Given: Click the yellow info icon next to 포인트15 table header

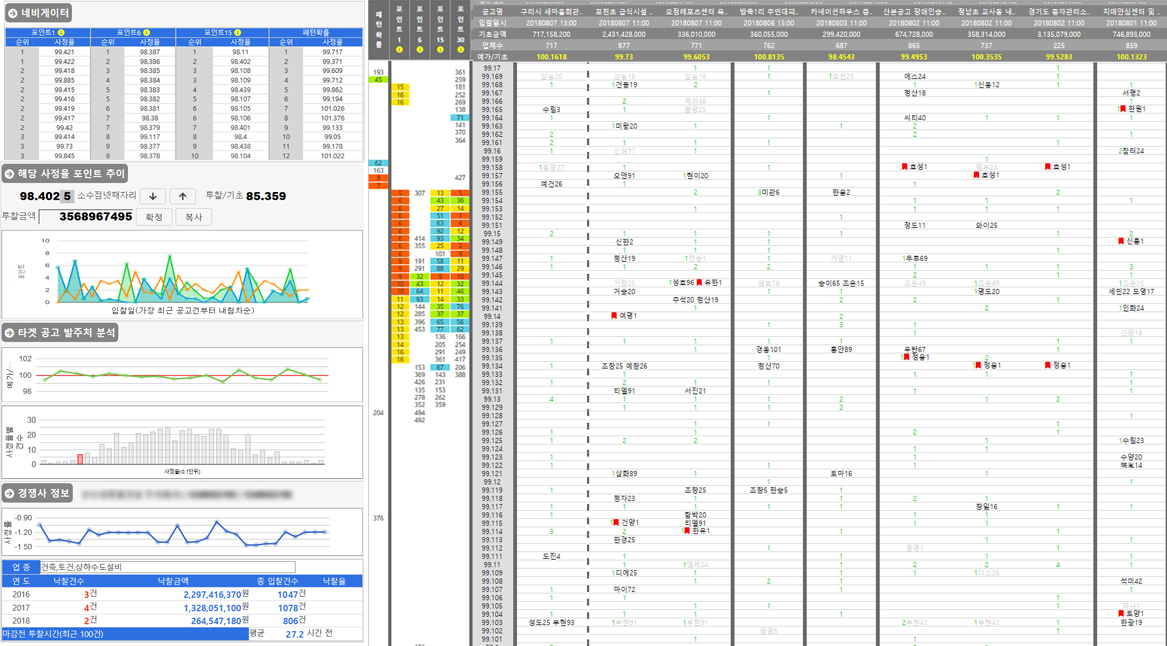Looking at the screenshot, I should click(x=239, y=33).
